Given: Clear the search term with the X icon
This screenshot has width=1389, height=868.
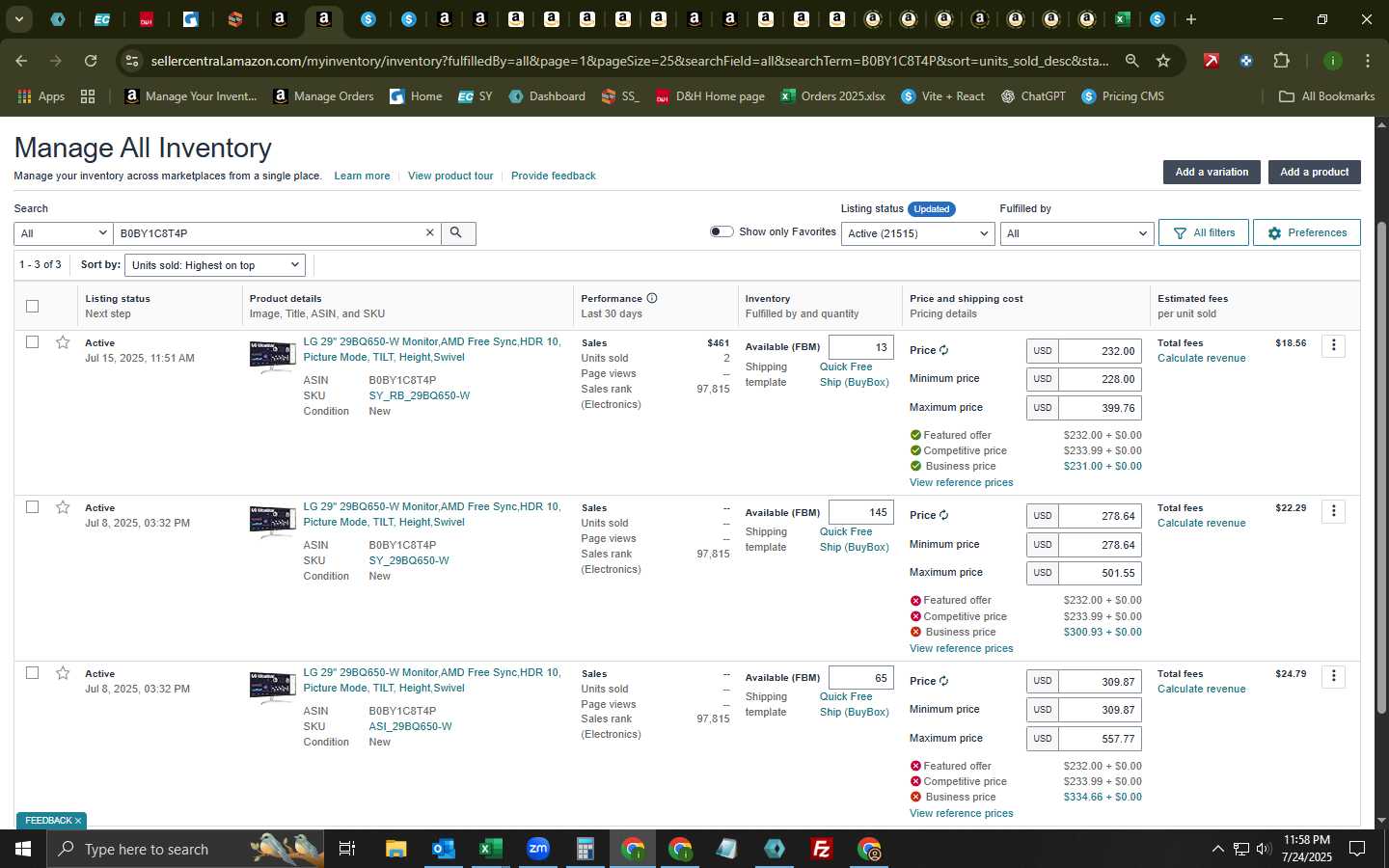Looking at the screenshot, I should [430, 232].
